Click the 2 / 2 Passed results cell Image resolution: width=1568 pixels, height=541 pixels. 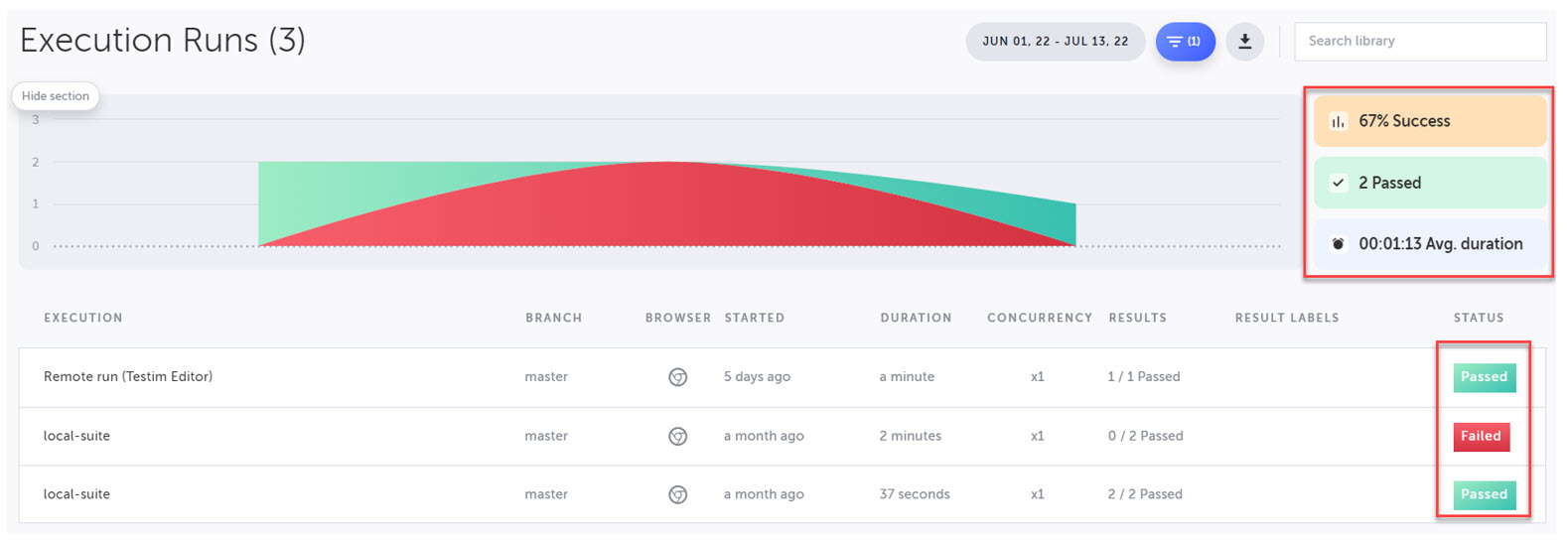[x=1144, y=494]
